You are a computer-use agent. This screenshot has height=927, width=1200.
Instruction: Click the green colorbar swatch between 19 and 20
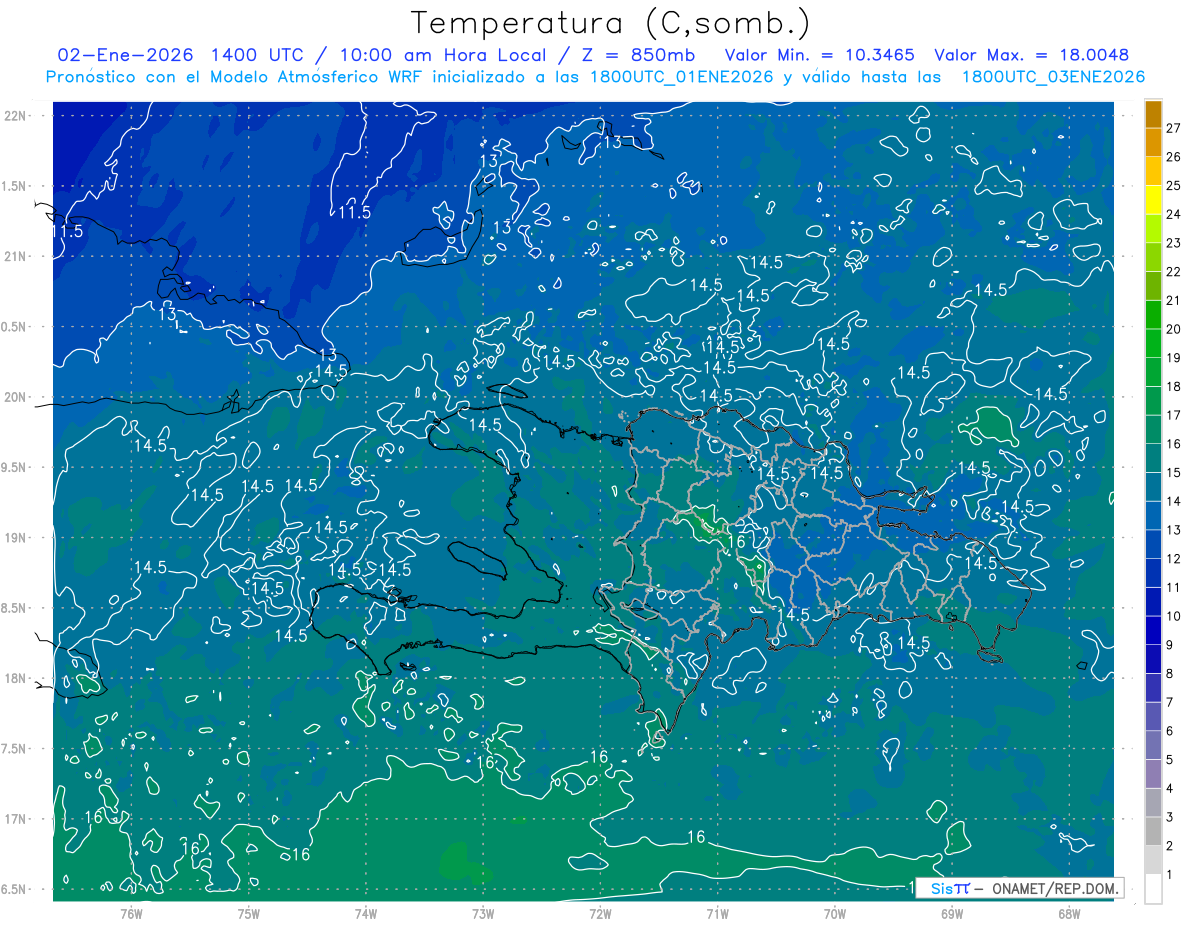tap(1153, 344)
